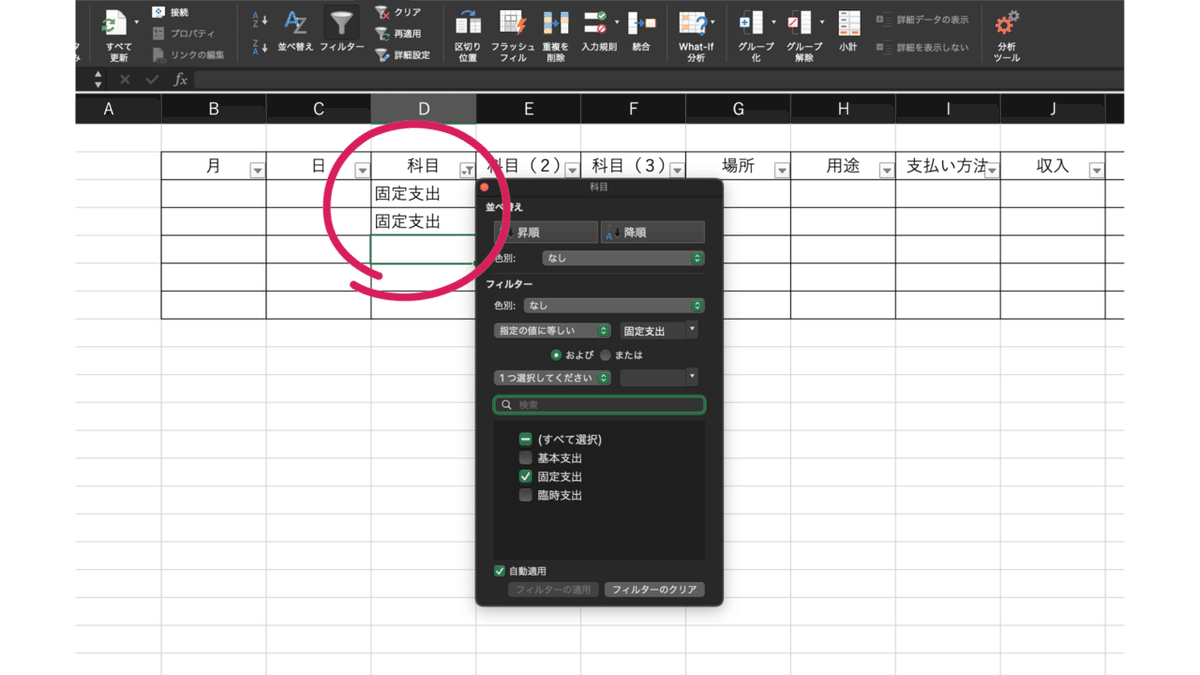
Task: Open the filter 色別 なし dropdown
Action: point(614,306)
